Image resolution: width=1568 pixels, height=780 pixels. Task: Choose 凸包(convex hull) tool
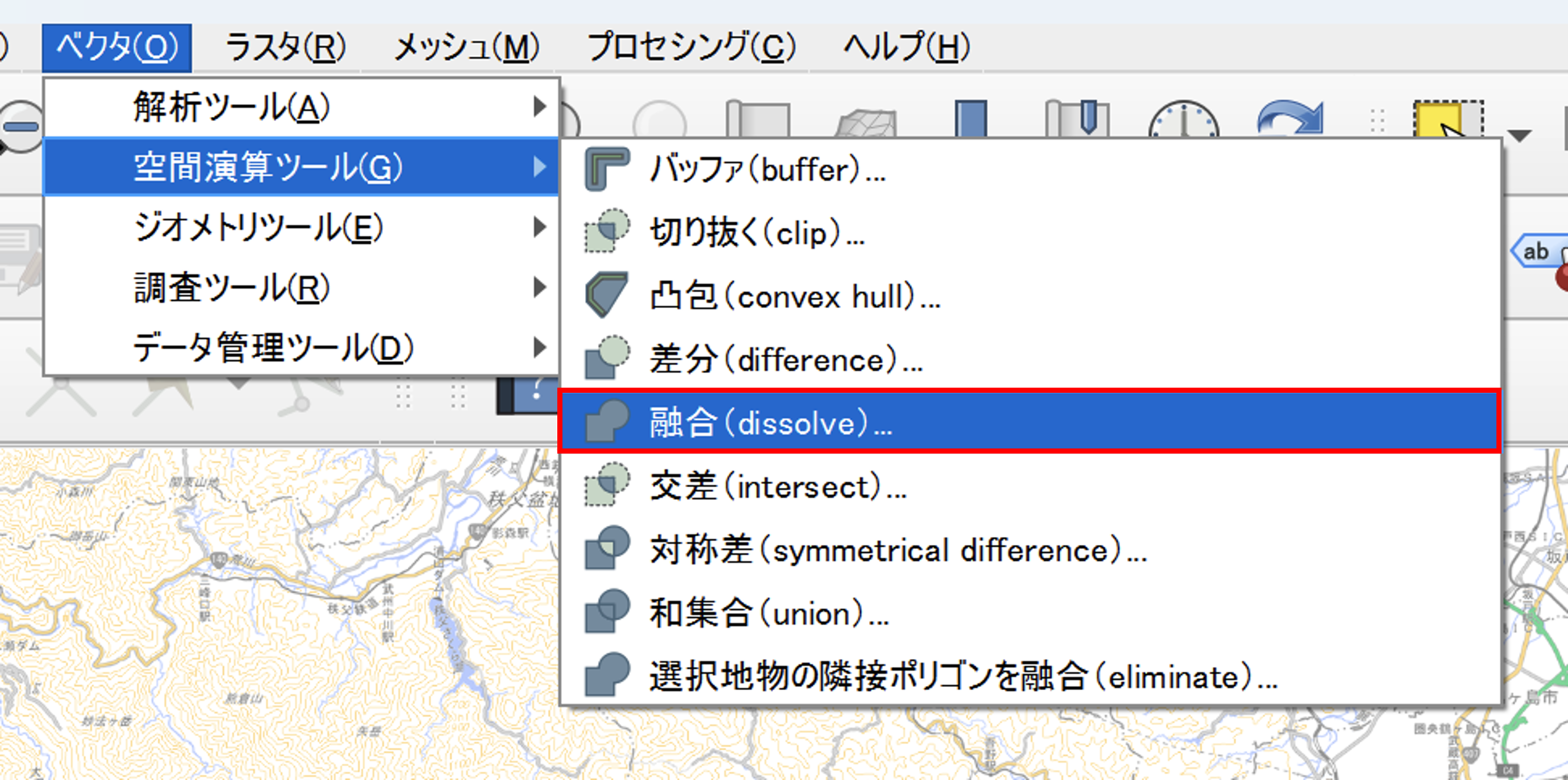pyautogui.click(x=1030, y=296)
